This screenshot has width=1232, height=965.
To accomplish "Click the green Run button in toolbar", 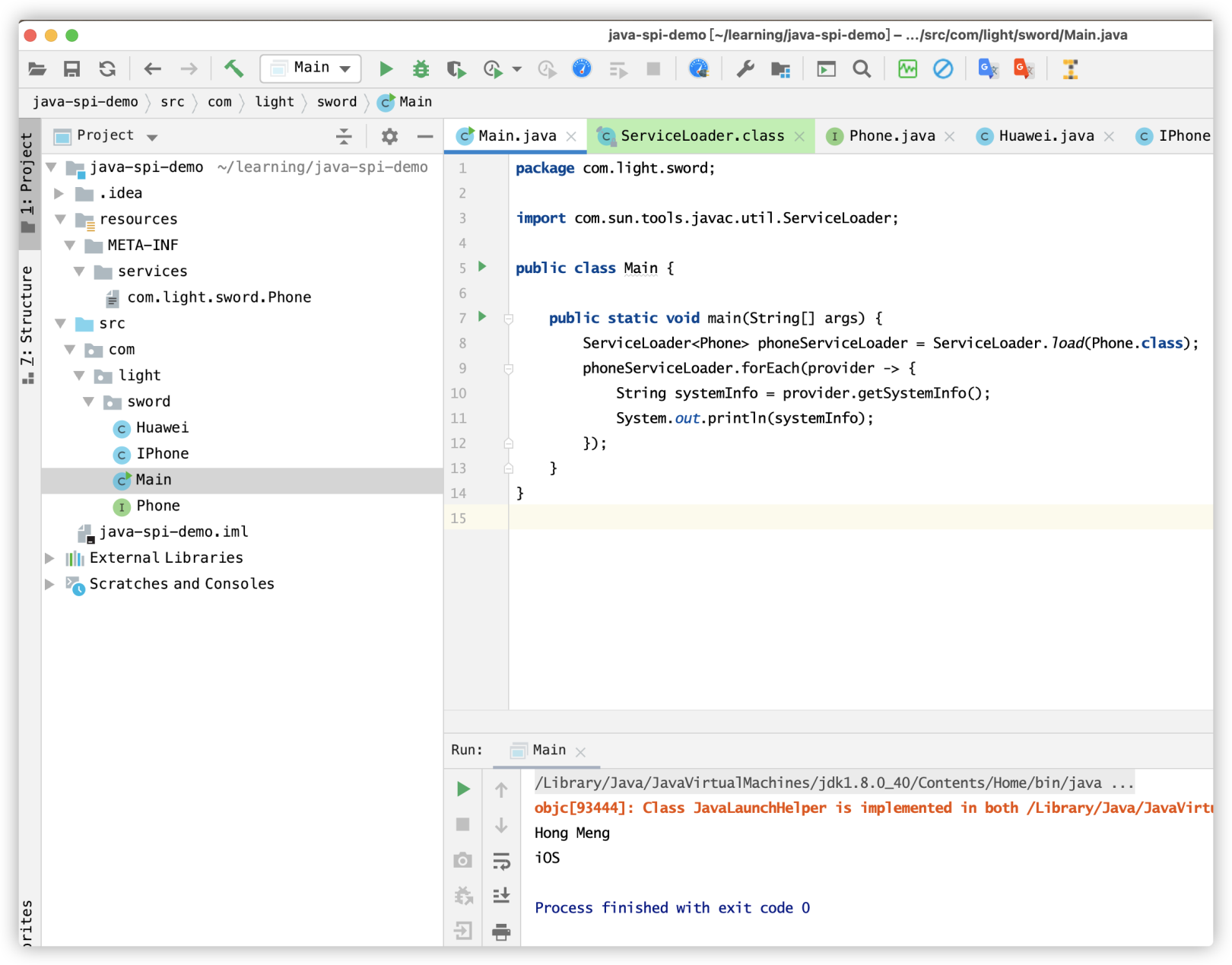I will 386,69.
